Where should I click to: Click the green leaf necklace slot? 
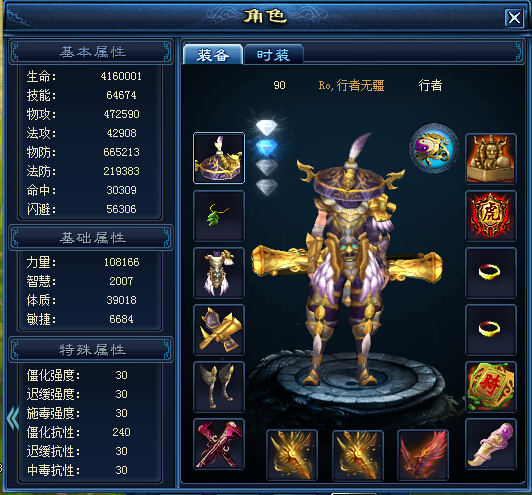tap(219, 216)
